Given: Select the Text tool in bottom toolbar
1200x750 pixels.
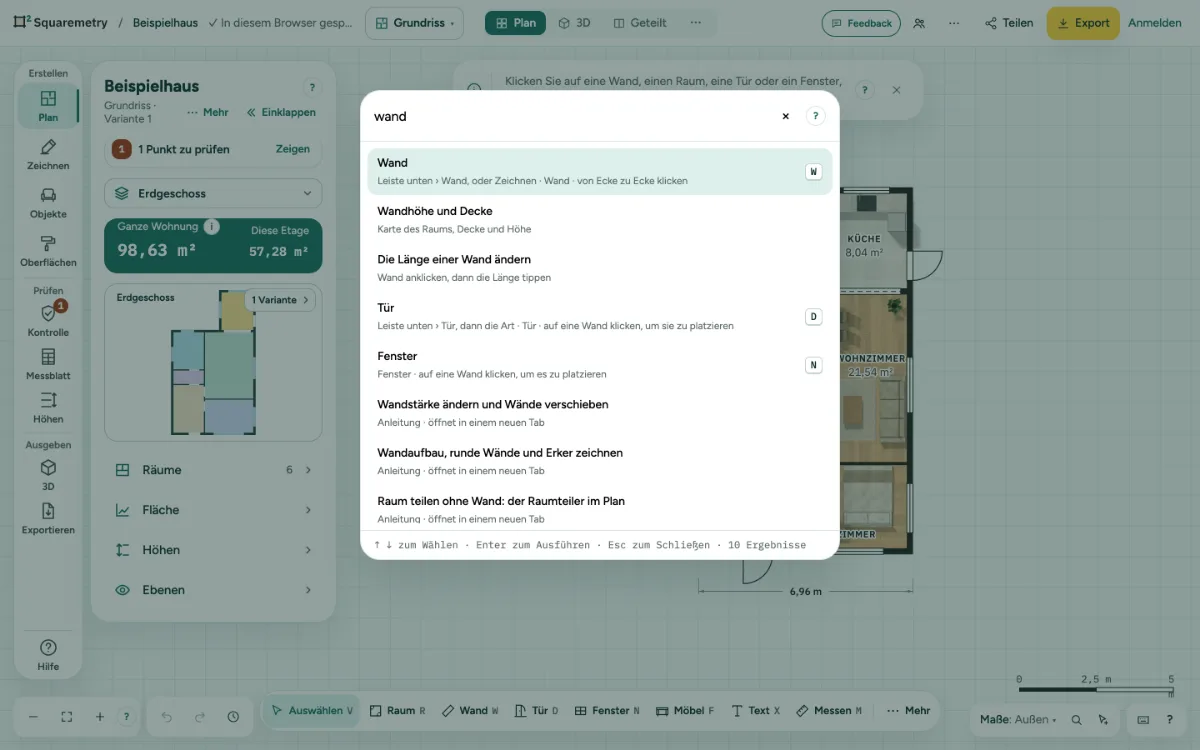Looking at the screenshot, I should tap(755, 711).
